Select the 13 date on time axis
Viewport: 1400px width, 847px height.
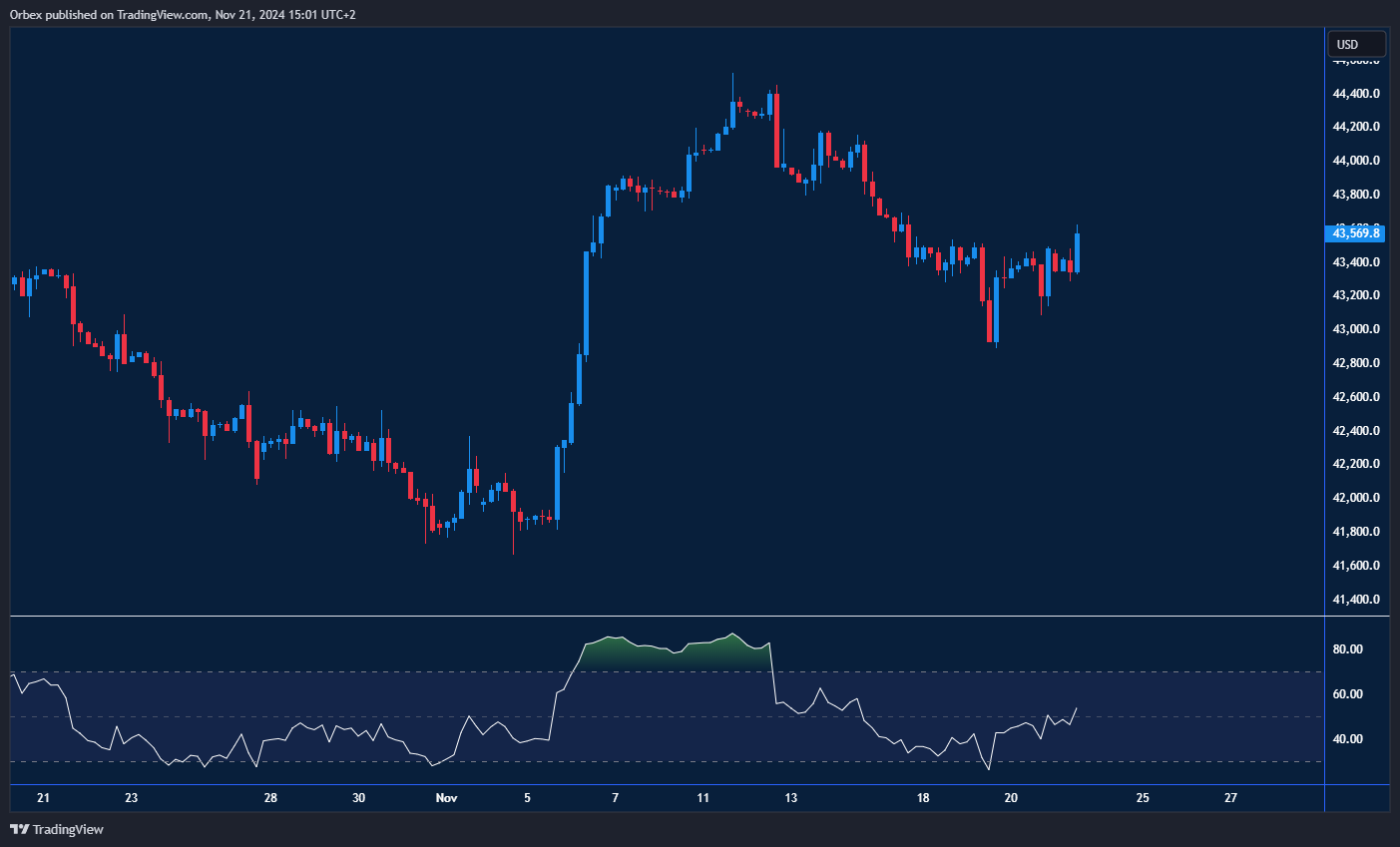[791, 798]
